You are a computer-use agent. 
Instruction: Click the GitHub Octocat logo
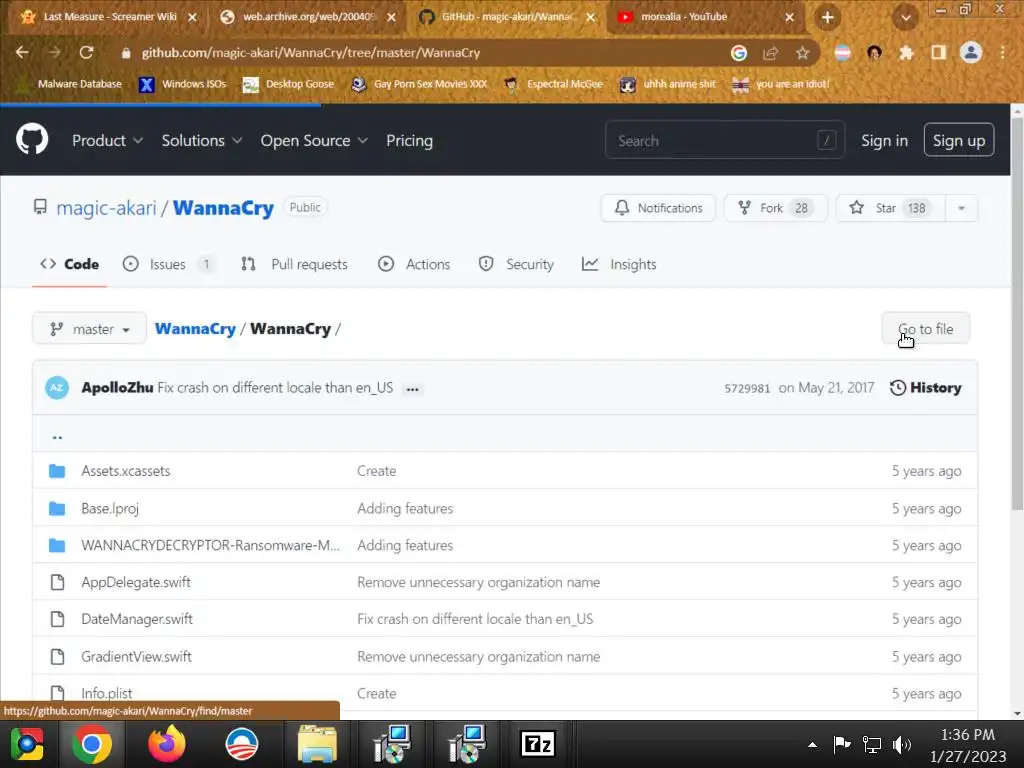pos(32,139)
